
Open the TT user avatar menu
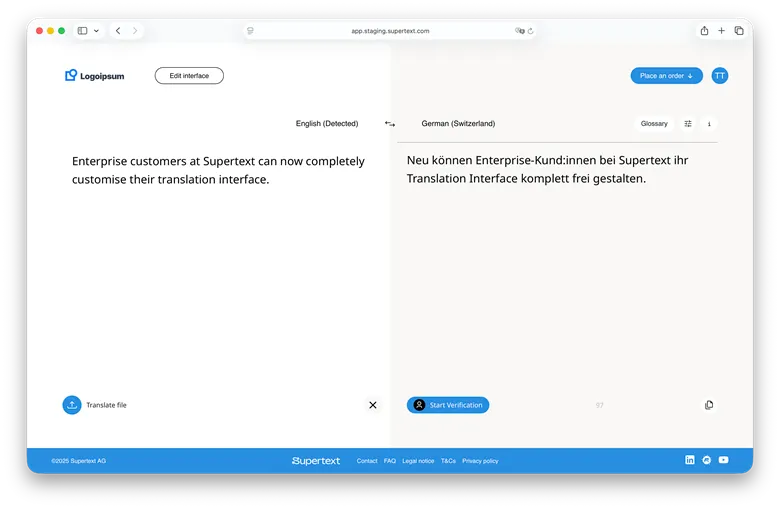(719, 76)
